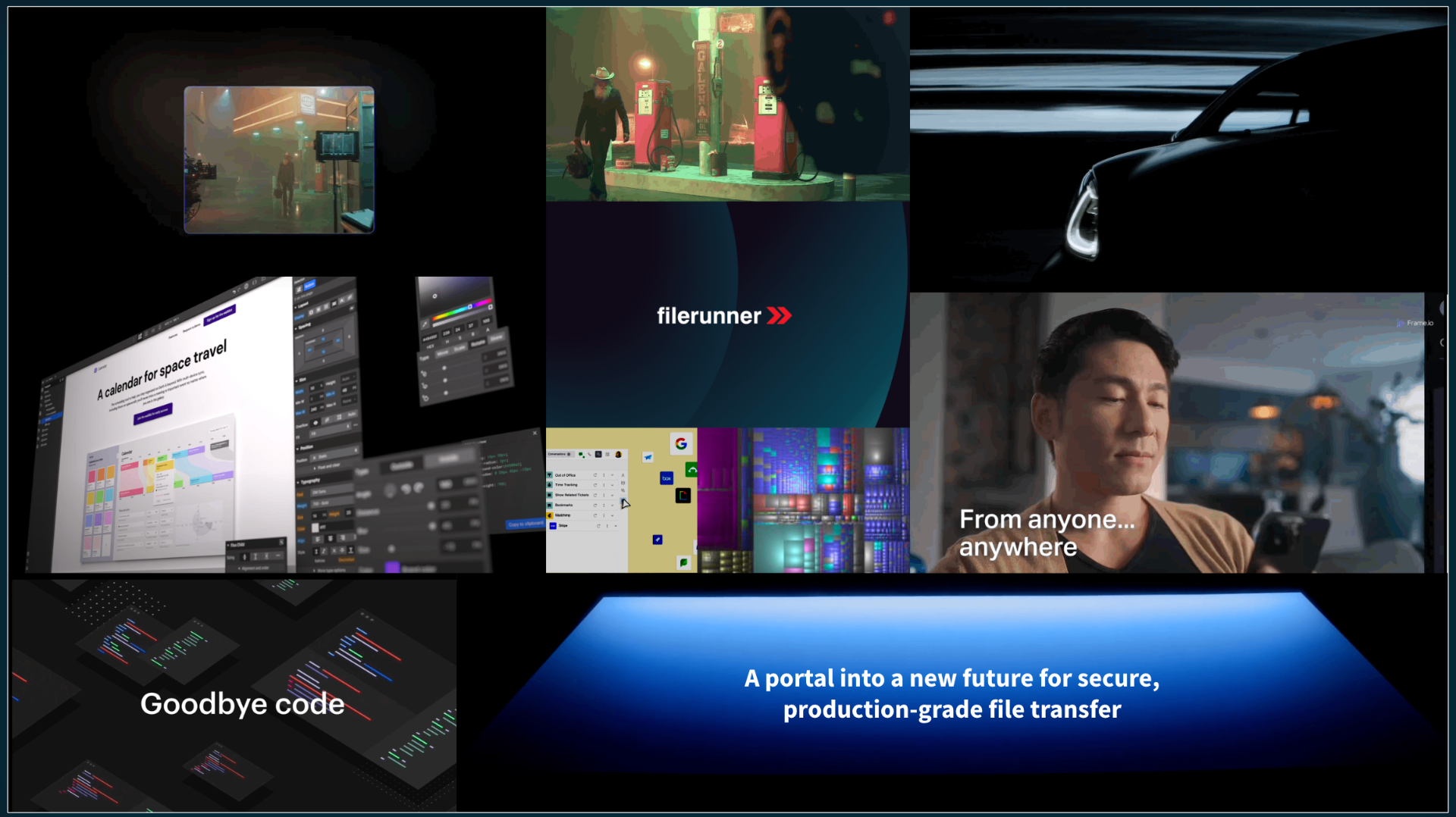This screenshot has height=817, width=1456.
Task: Click the filerunner logo
Action: point(724,315)
